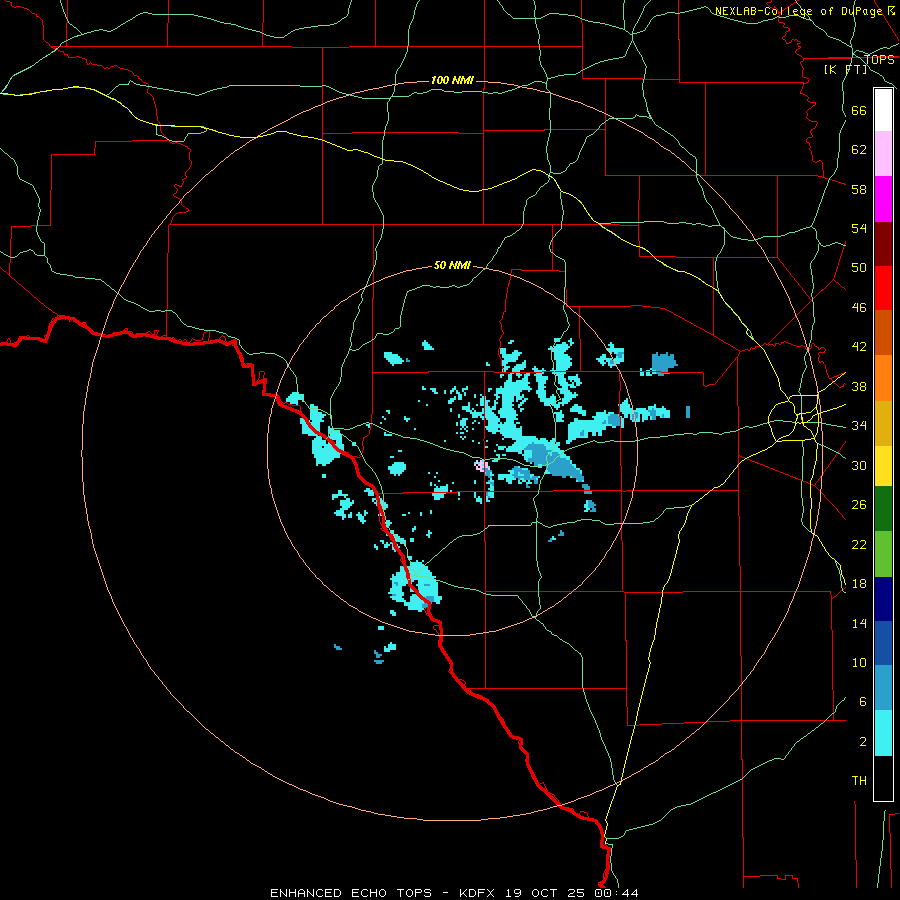Click the '26' legend value

tap(859, 505)
